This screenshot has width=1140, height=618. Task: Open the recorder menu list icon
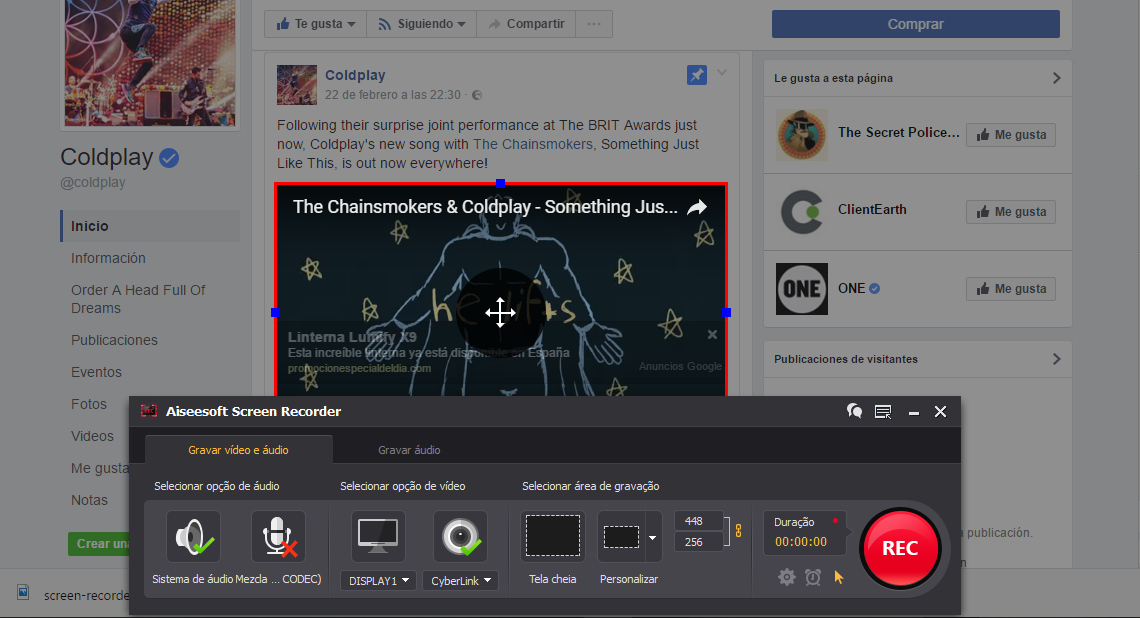pos(882,411)
